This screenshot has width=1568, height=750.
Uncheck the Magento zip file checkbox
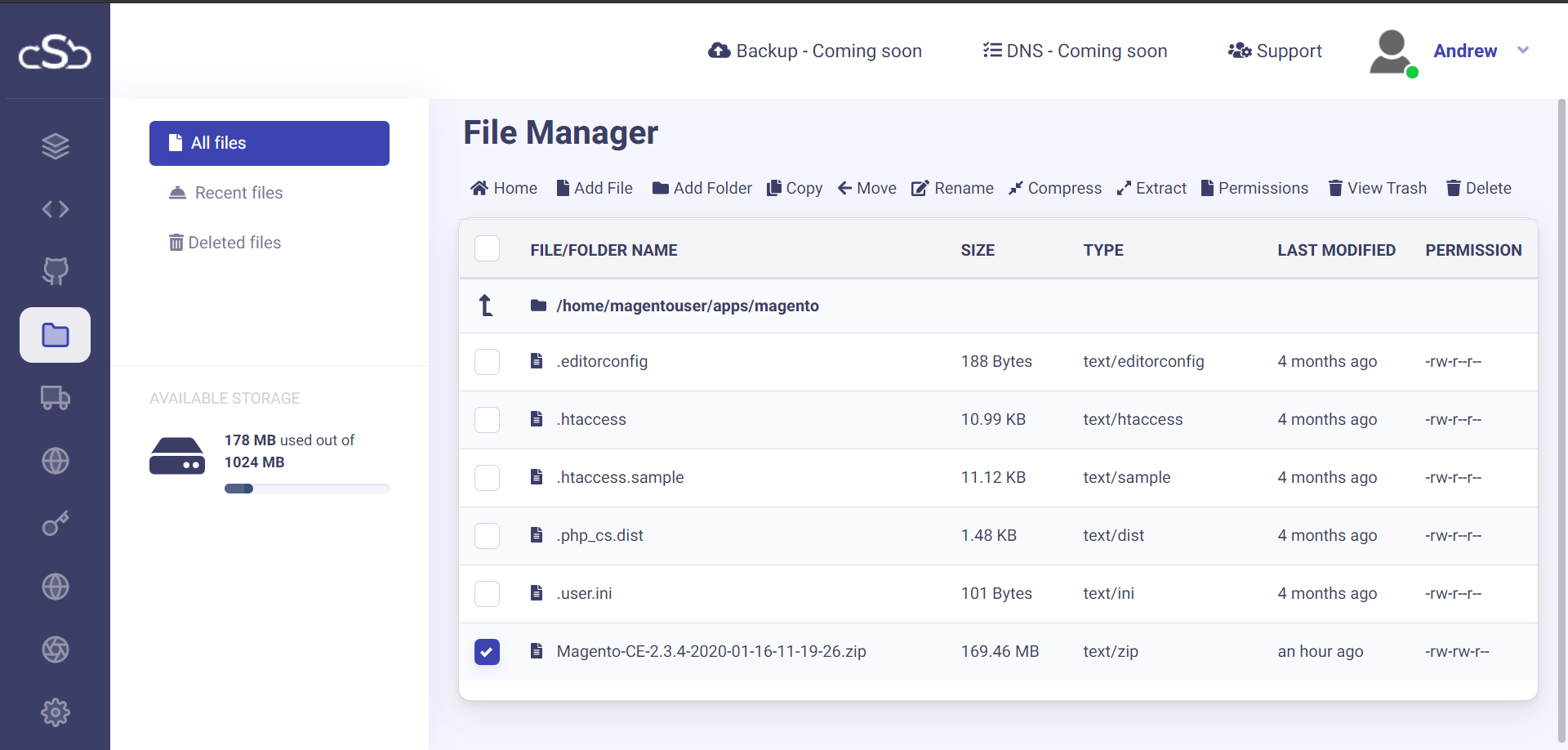tap(487, 652)
